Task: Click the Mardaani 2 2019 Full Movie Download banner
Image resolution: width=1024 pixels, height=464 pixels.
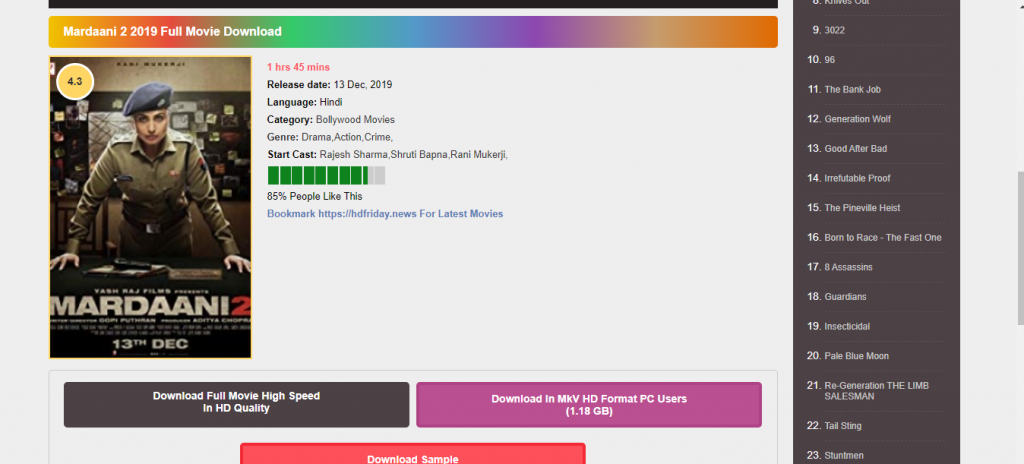Action: (x=413, y=31)
